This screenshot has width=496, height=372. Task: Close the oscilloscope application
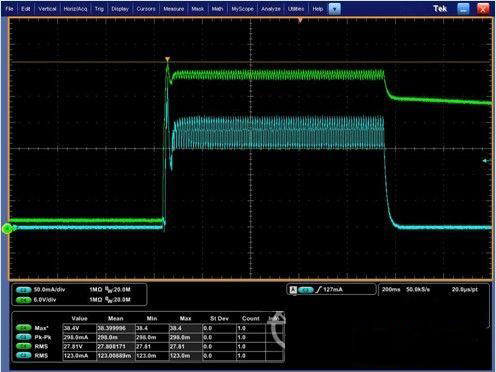tap(483, 9)
